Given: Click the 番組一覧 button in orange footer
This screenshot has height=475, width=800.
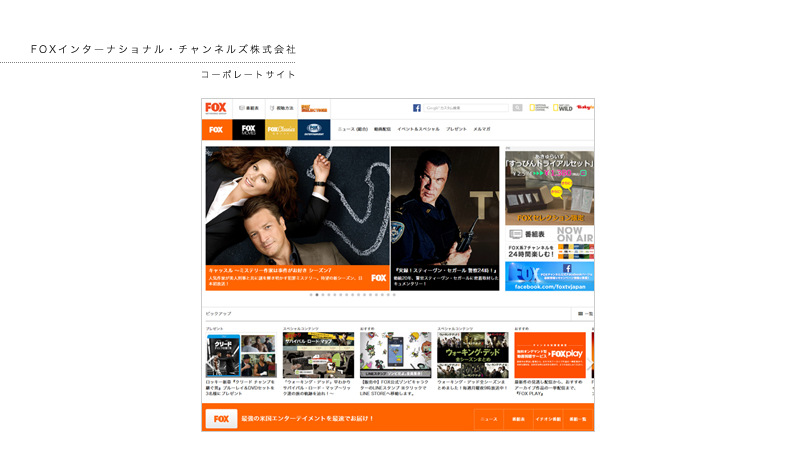Looking at the screenshot, I should [x=578, y=419].
